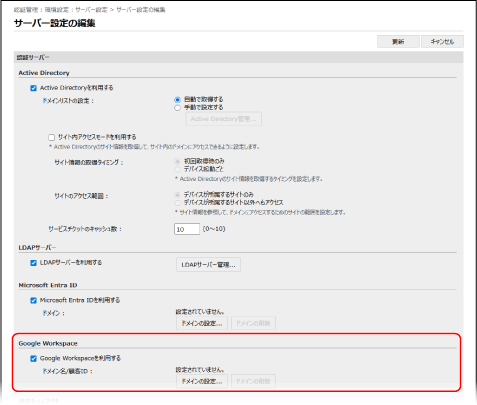Click the ドメインリストの設定 label
Screen dimensions: 477x405
coord(68,101)
